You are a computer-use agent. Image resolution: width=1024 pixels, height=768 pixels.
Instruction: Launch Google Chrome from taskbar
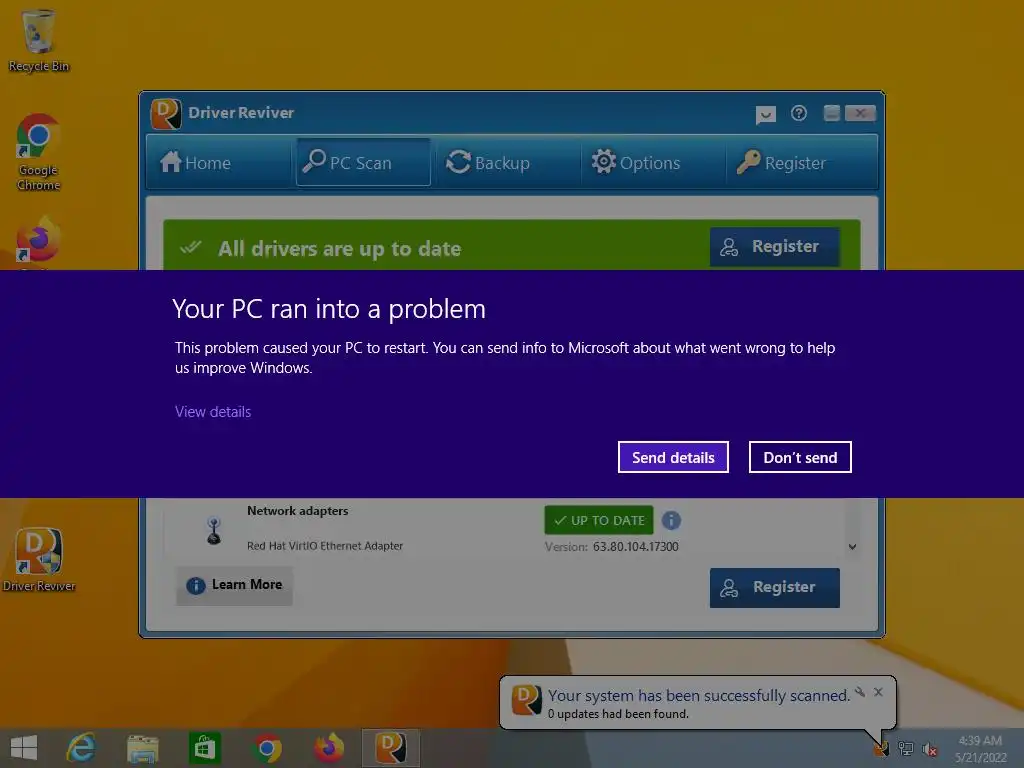point(266,748)
